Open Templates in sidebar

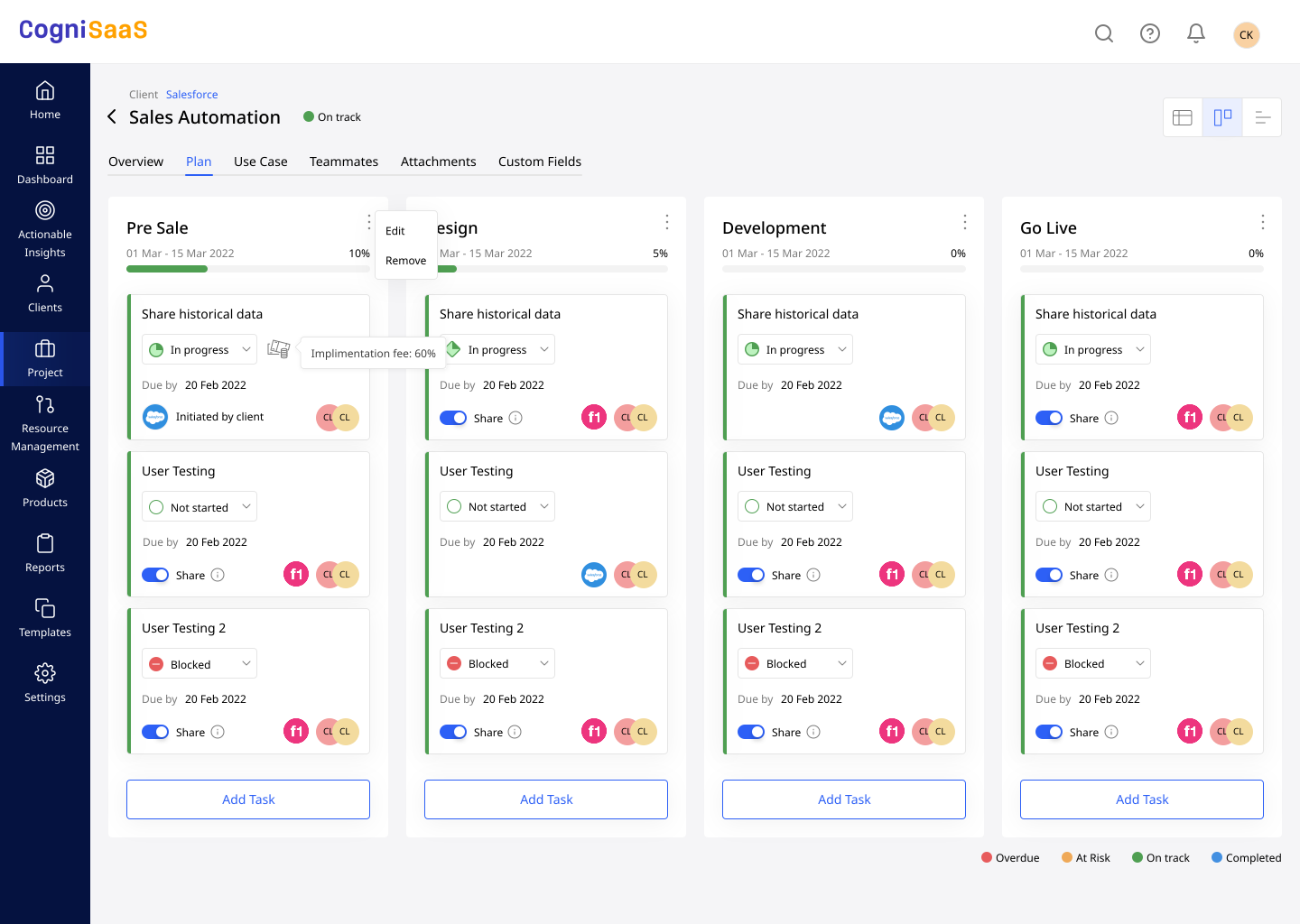point(45,618)
